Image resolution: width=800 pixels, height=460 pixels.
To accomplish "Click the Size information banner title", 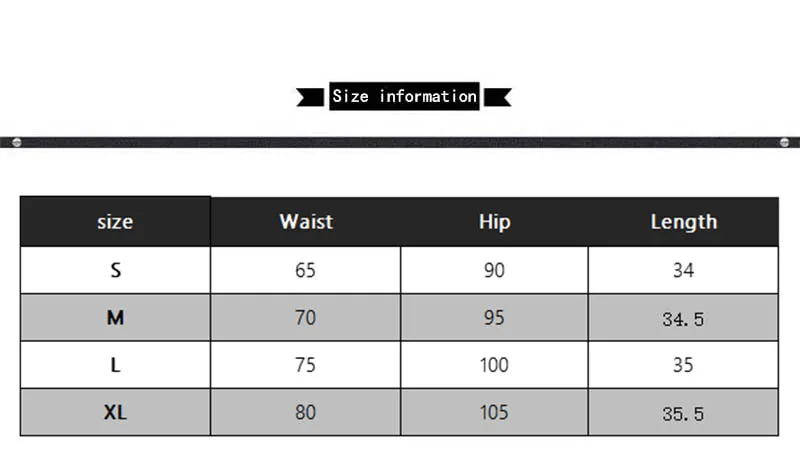I will click(x=404, y=96).
